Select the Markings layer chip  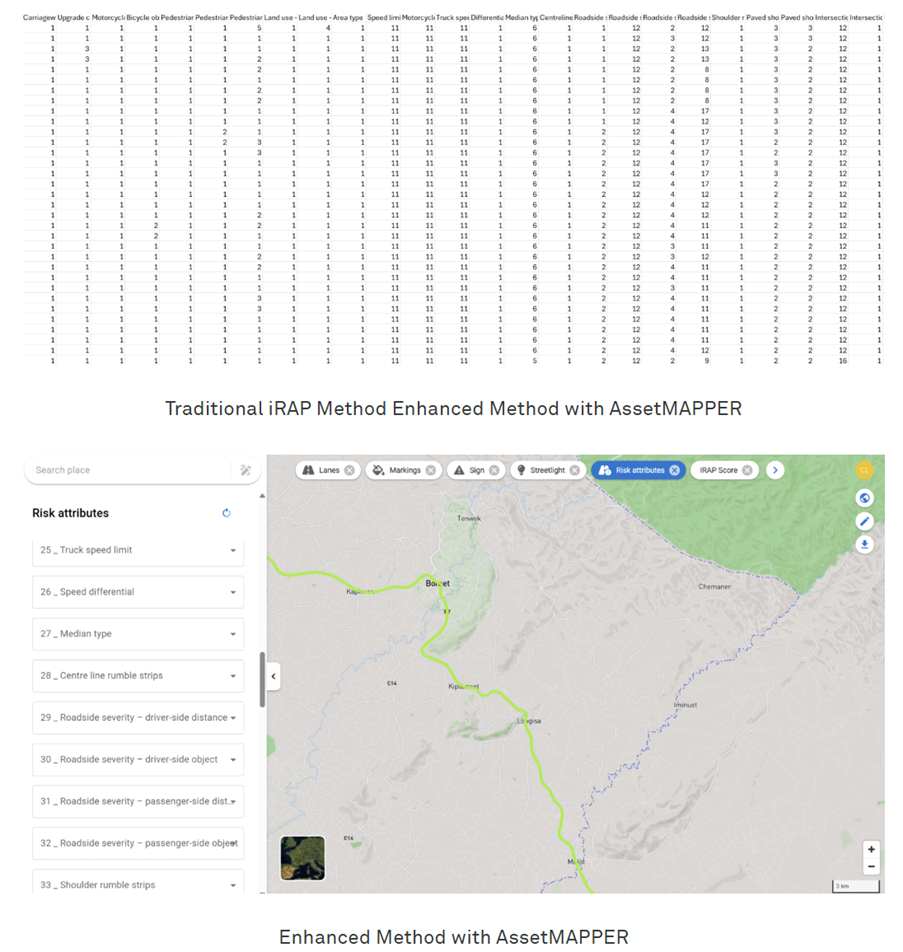[x=396, y=470]
